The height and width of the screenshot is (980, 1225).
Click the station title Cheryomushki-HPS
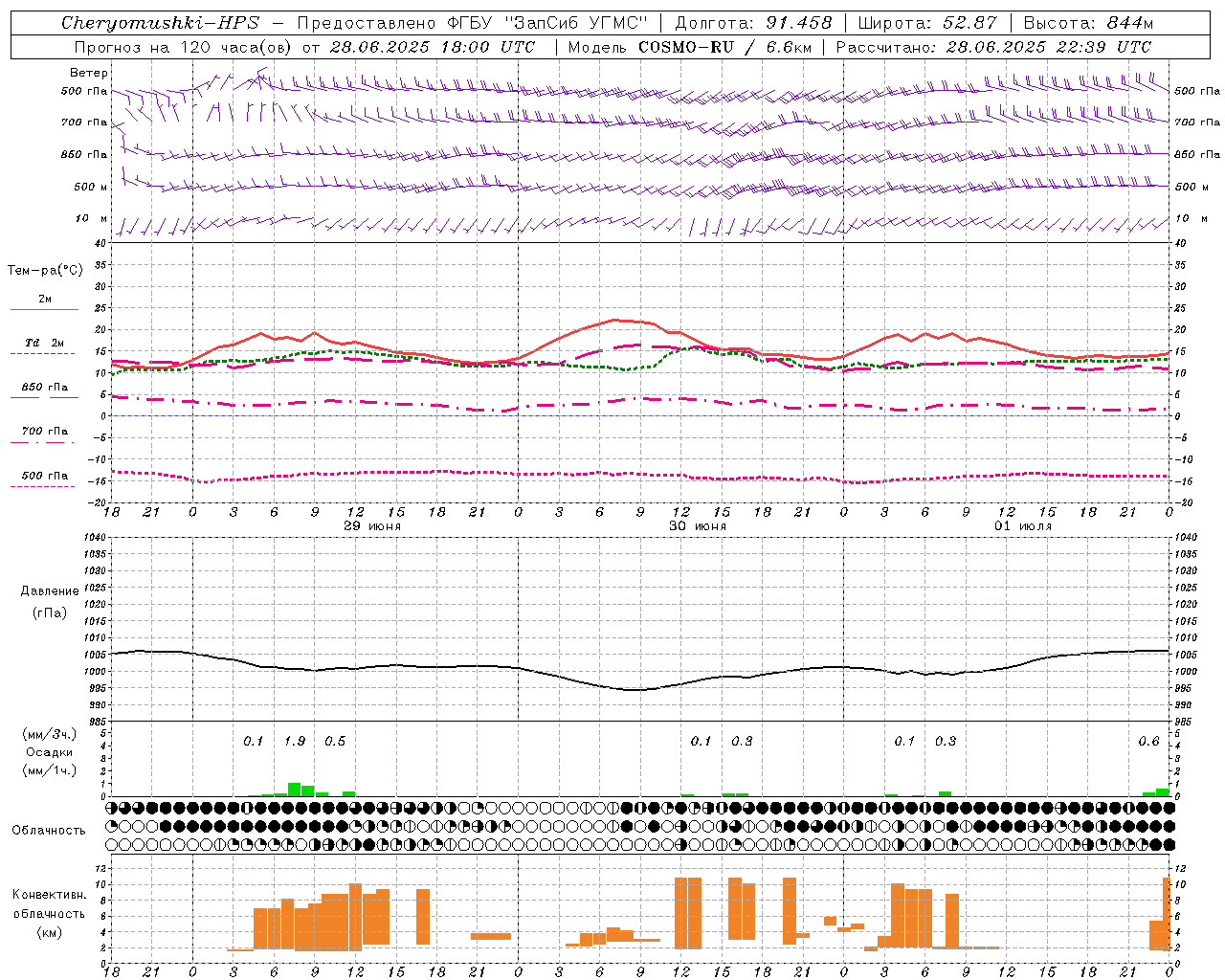(x=160, y=23)
